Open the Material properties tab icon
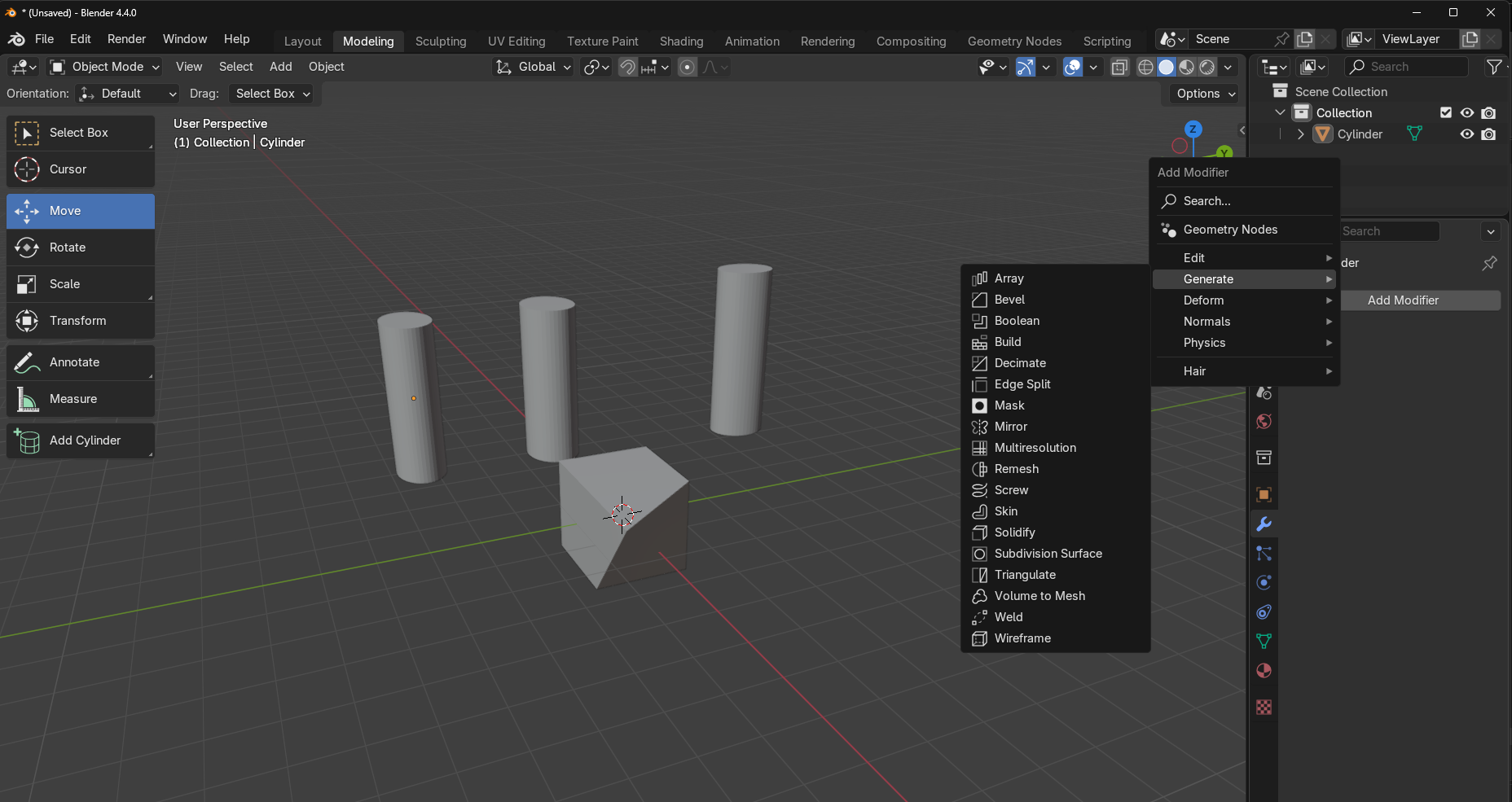The height and width of the screenshot is (802, 1512). (x=1264, y=671)
